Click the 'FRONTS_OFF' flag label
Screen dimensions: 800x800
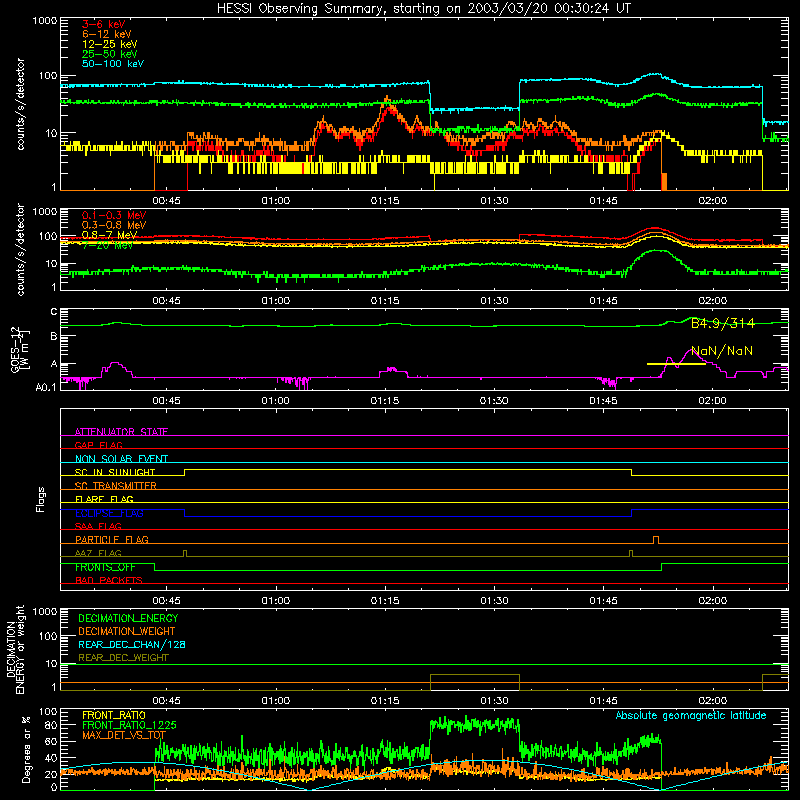coord(105,567)
